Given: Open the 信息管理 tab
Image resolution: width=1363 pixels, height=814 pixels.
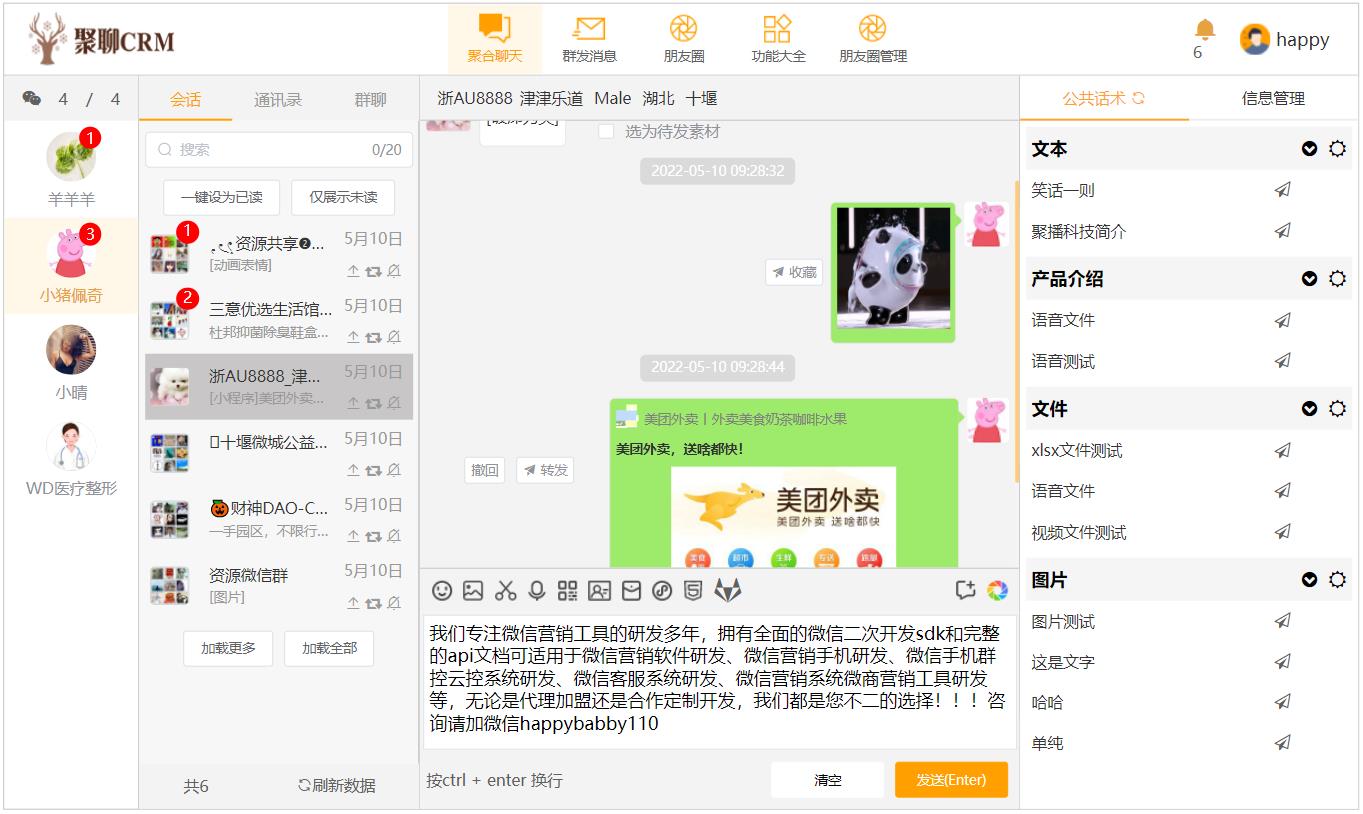Looking at the screenshot, I should tap(1272, 99).
